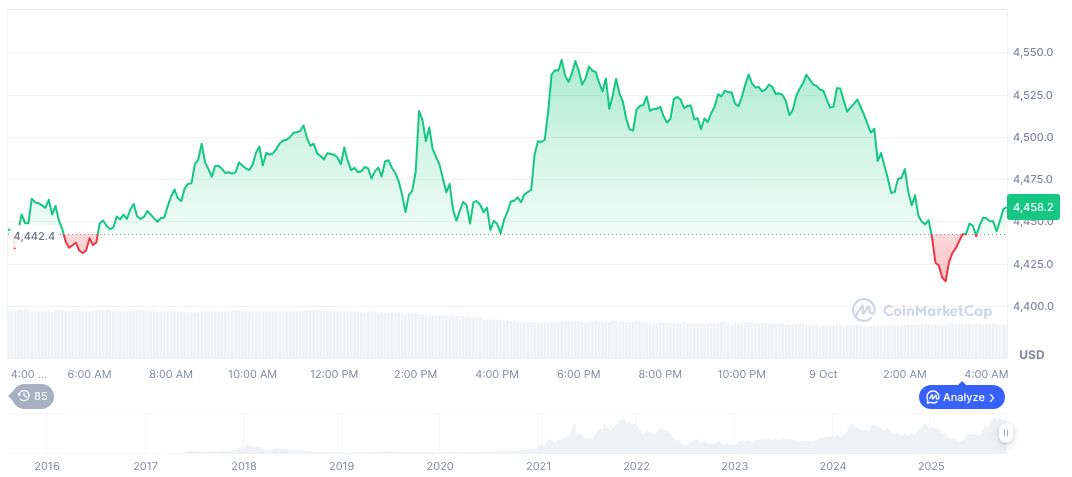Viewport: 1072px width, 477px height.
Task: Click the range slider pause-style handle
Action: pyautogui.click(x=1005, y=433)
